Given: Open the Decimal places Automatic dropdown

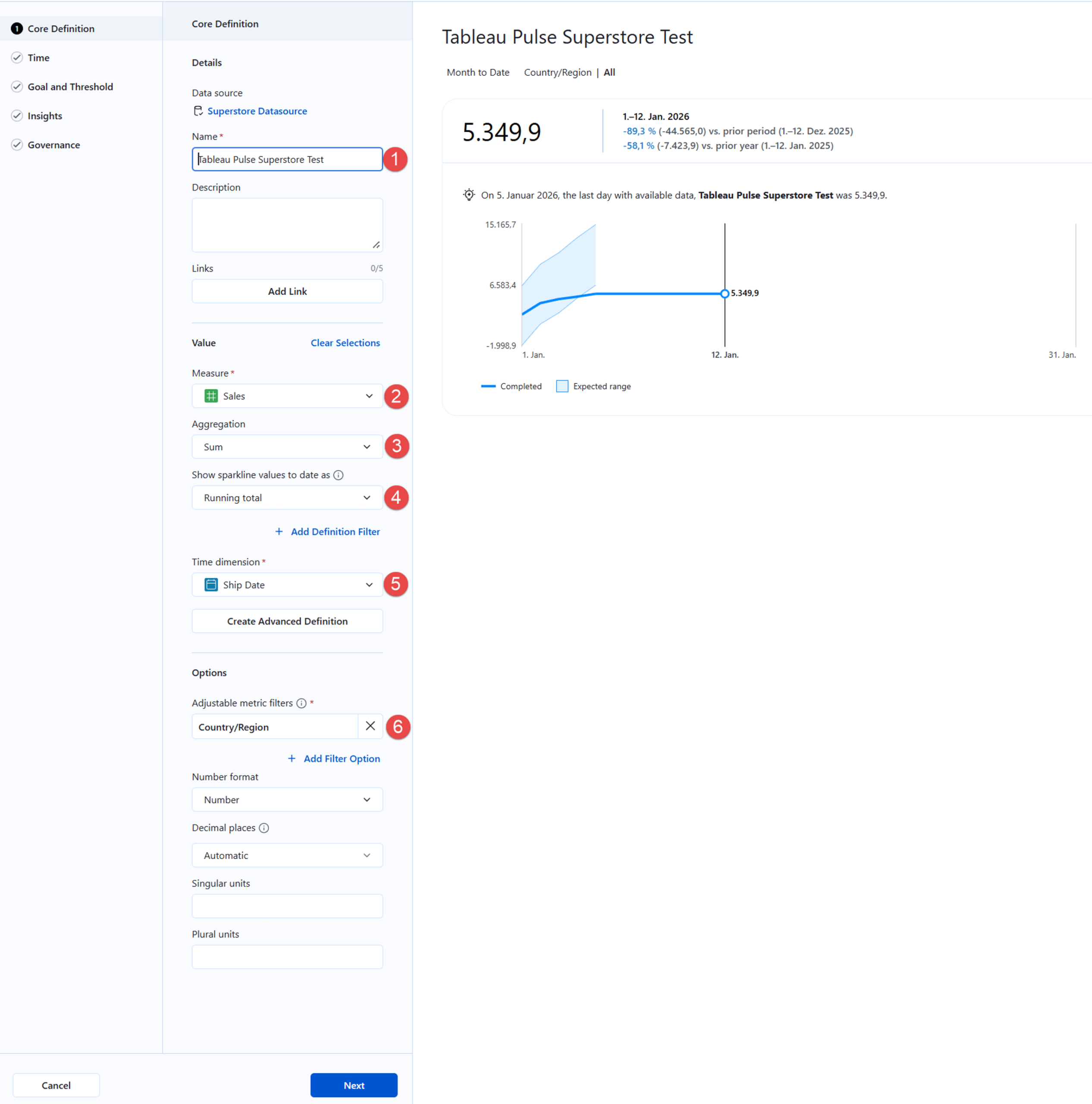Looking at the screenshot, I should [x=287, y=856].
